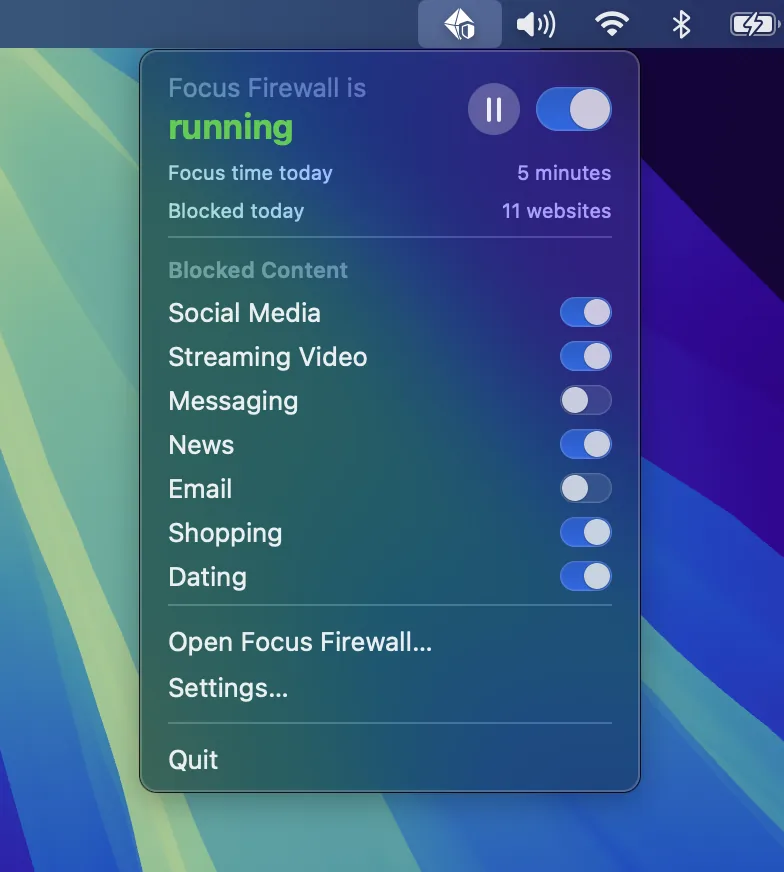The image size is (784, 872).
Task: Click the green "running" status text
Action: pos(231,128)
